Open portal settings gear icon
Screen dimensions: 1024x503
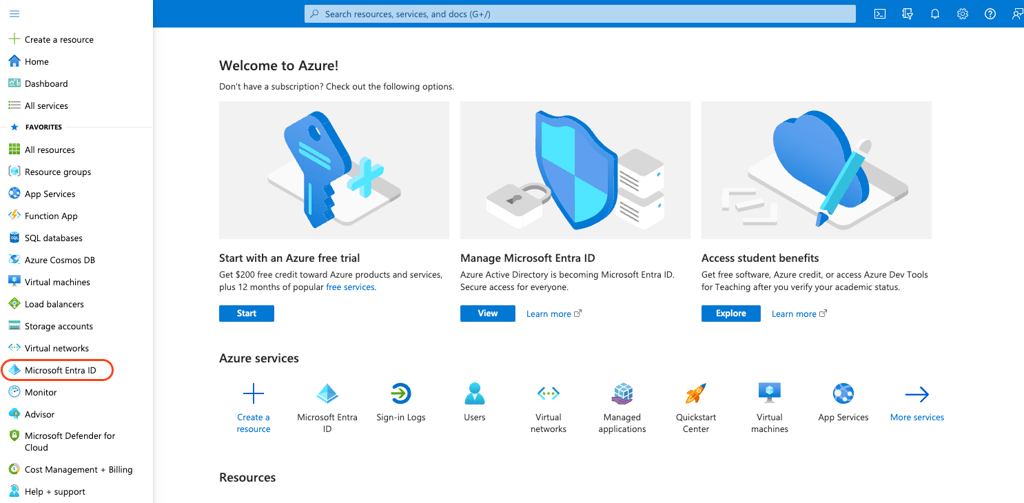pyautogui.click(x=963, y=14)
